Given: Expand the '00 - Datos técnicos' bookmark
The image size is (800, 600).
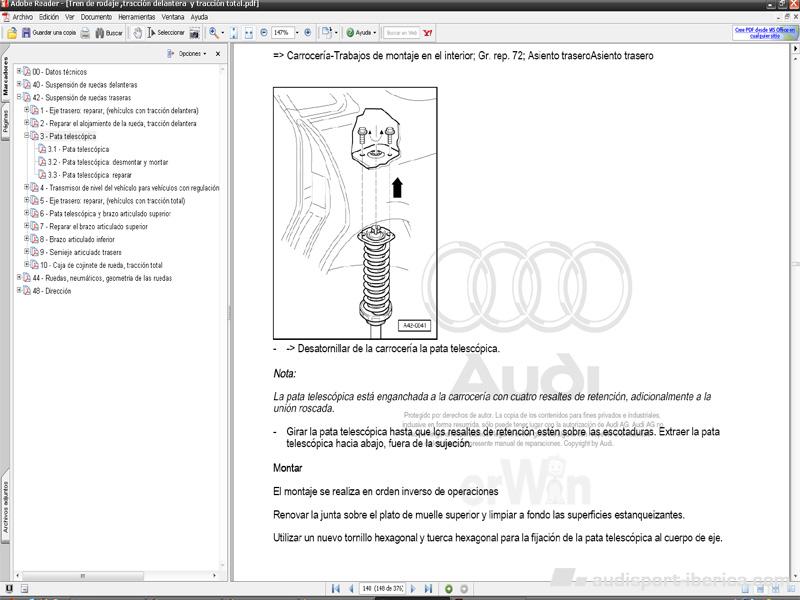Looking at the screenshot, I should (19, 71).
